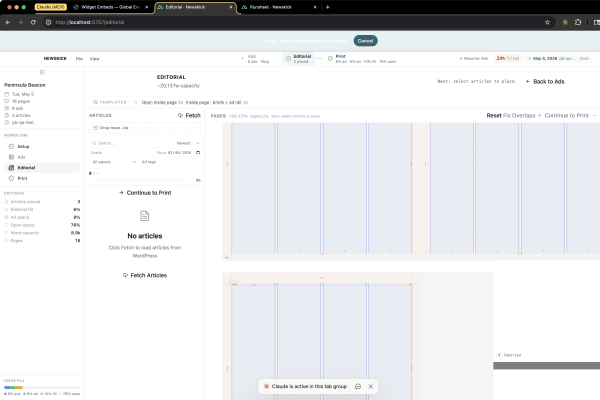Open the All tags filter
Viewport: 600px width, 400px height.
pyautogui.click(x=149, y=162)
